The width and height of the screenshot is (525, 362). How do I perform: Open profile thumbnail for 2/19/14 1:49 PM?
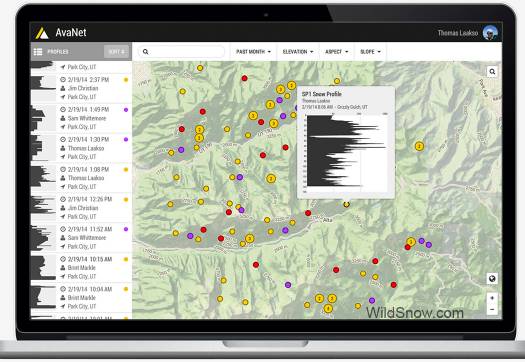pos(43,118)
